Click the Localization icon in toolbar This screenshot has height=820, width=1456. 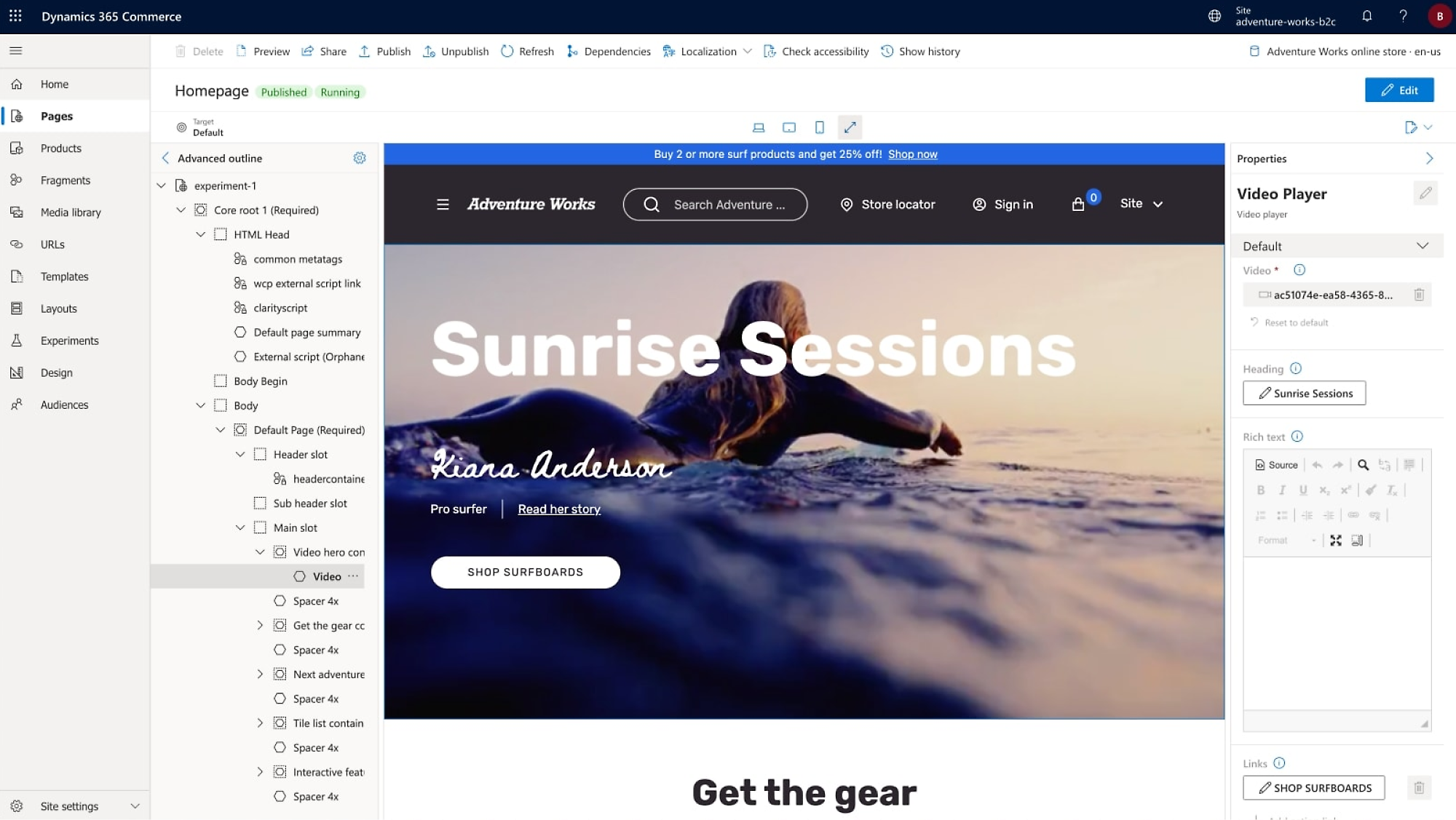click(668, 51)
